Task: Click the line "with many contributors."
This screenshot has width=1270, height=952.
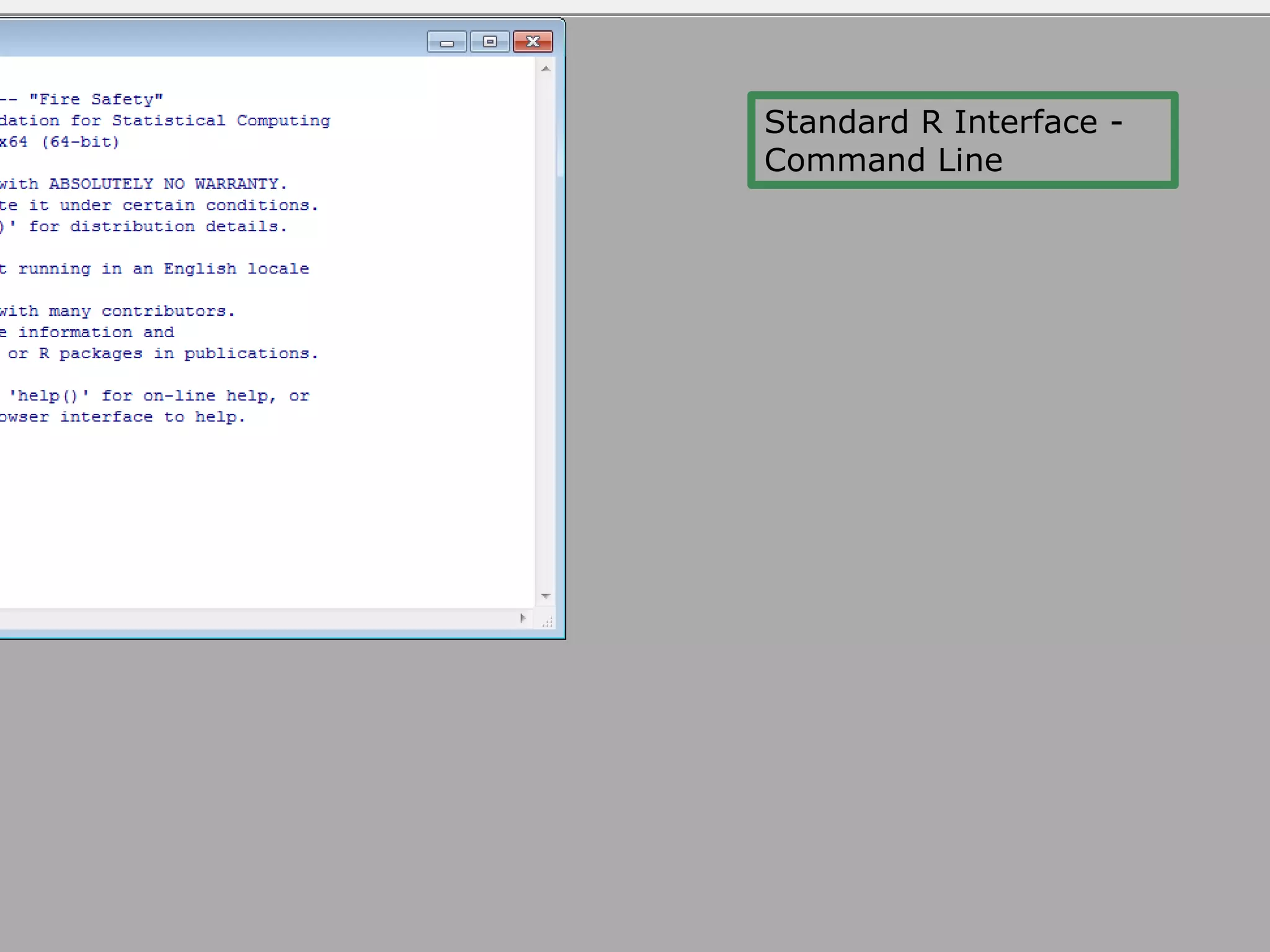Action: (x=118, y=311)
